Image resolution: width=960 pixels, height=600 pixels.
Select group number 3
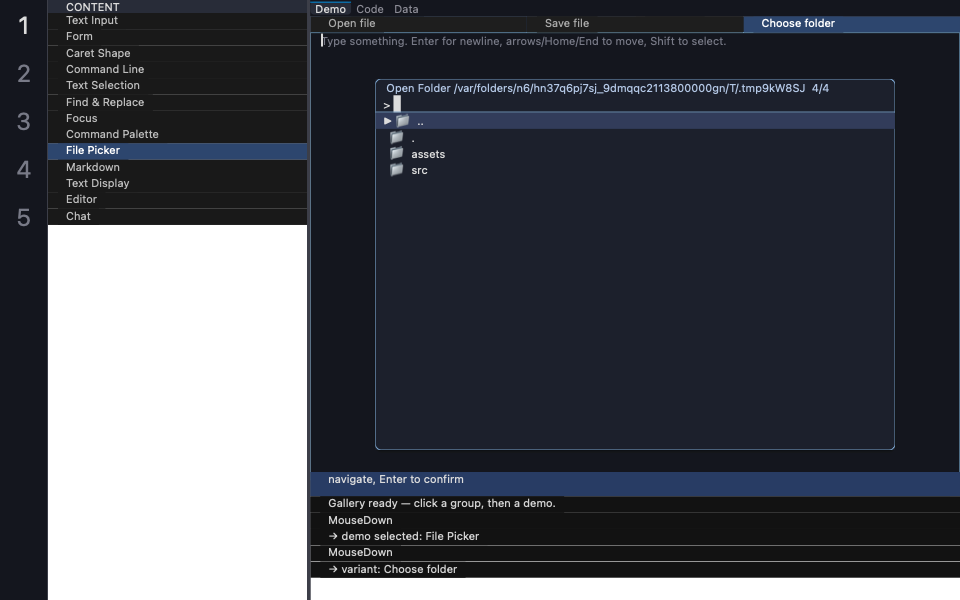tap(23, 122)
